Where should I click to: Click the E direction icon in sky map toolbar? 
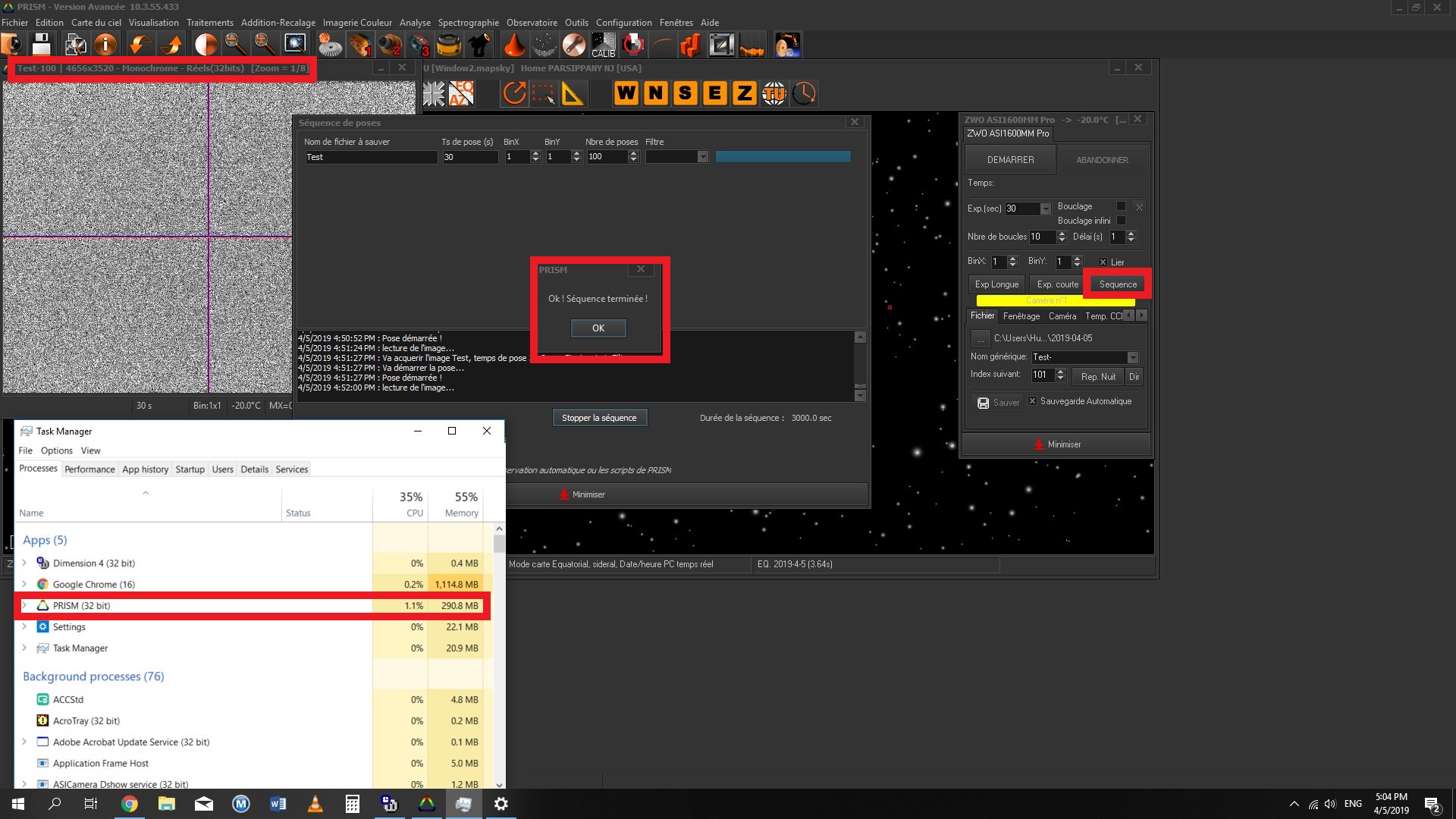[714, 93]
